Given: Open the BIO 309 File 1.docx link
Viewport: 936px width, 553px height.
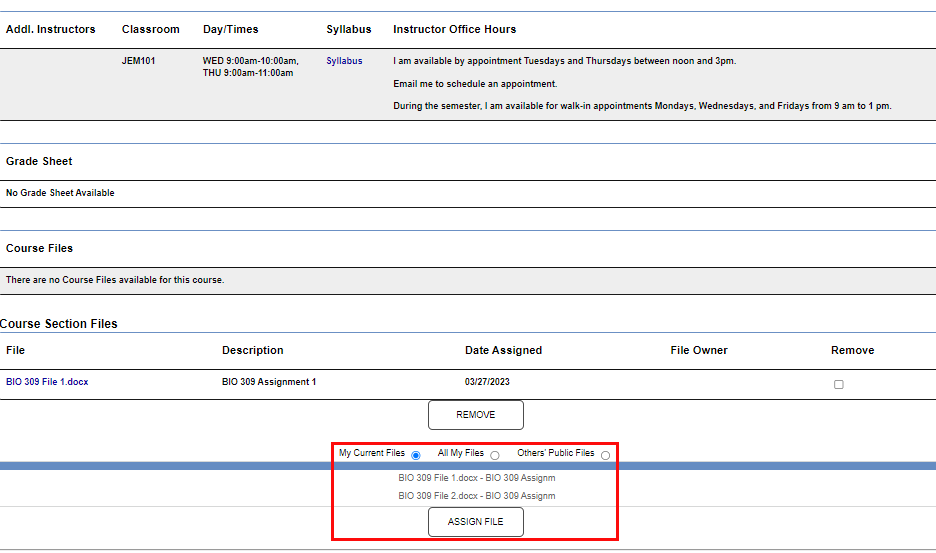Looking at the screenshot, I should point(47,382).
